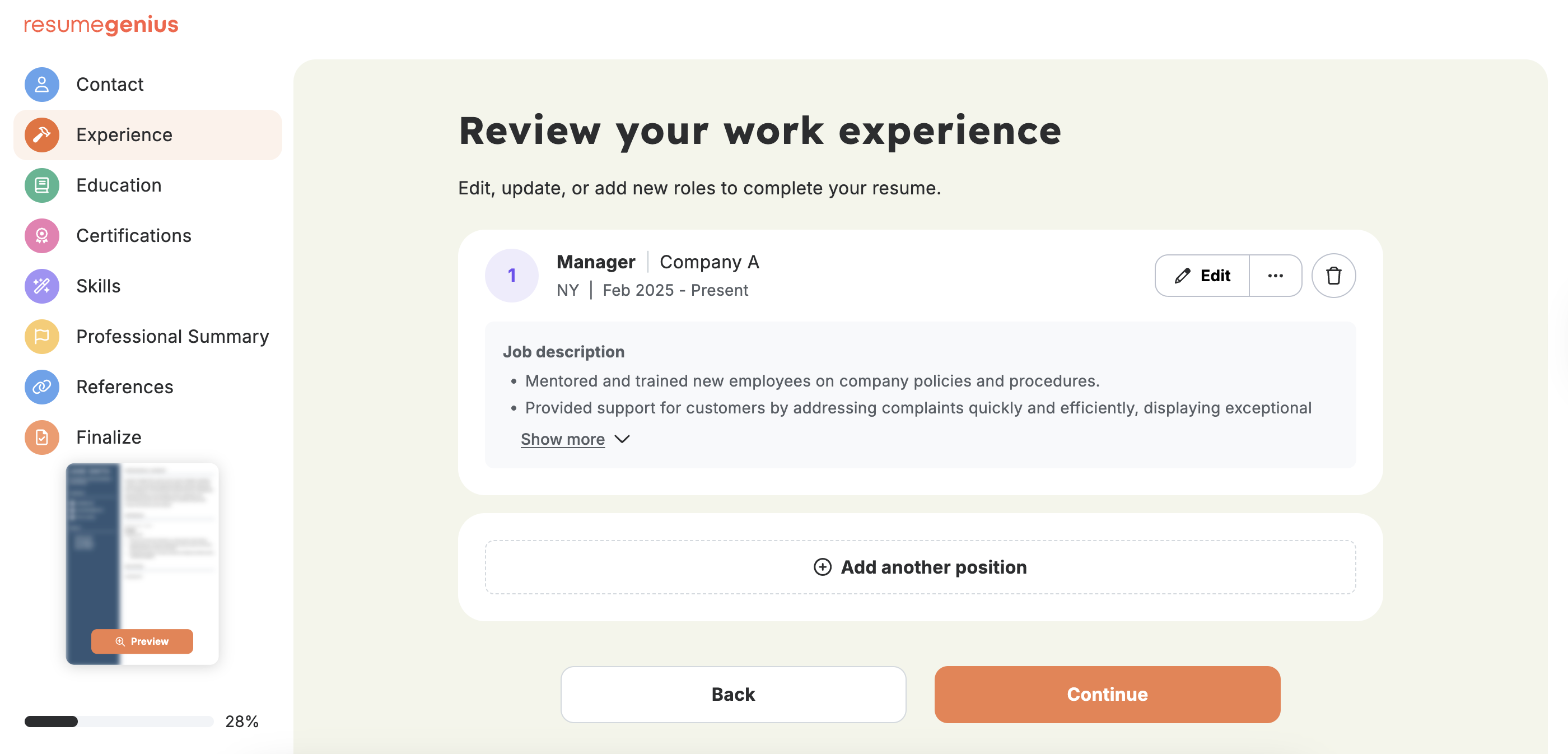This screenshot has width=1568, height=754.
Task: Click the Education book icon
Action: (41, 185)
